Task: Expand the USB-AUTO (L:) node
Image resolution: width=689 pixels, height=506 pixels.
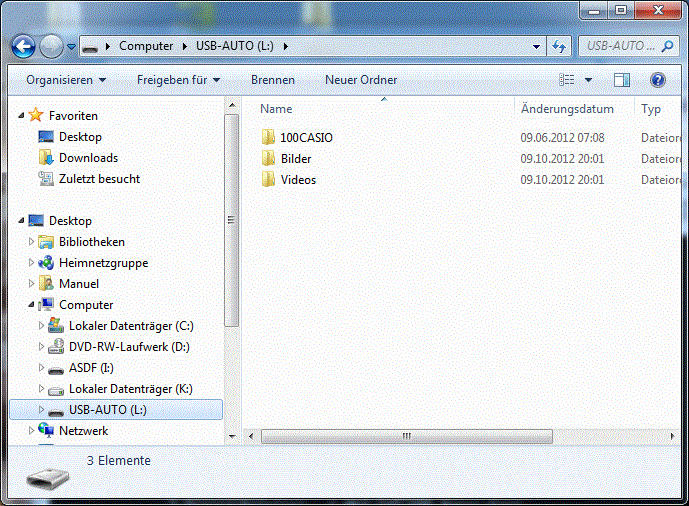Action: click(x=41, y=409)
